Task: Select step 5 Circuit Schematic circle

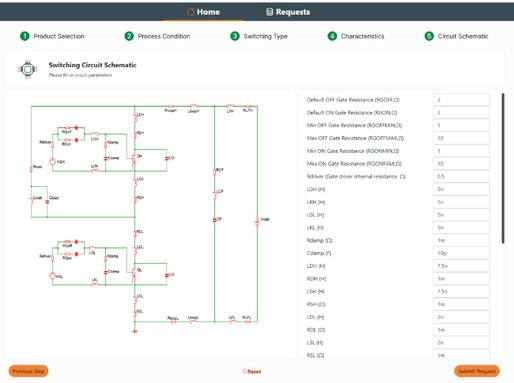Action: tap(429, 36)
